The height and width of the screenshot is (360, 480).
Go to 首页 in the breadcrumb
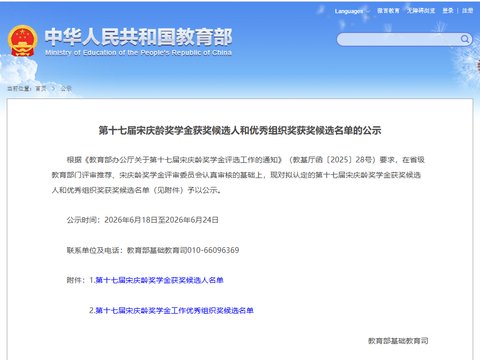41,88
